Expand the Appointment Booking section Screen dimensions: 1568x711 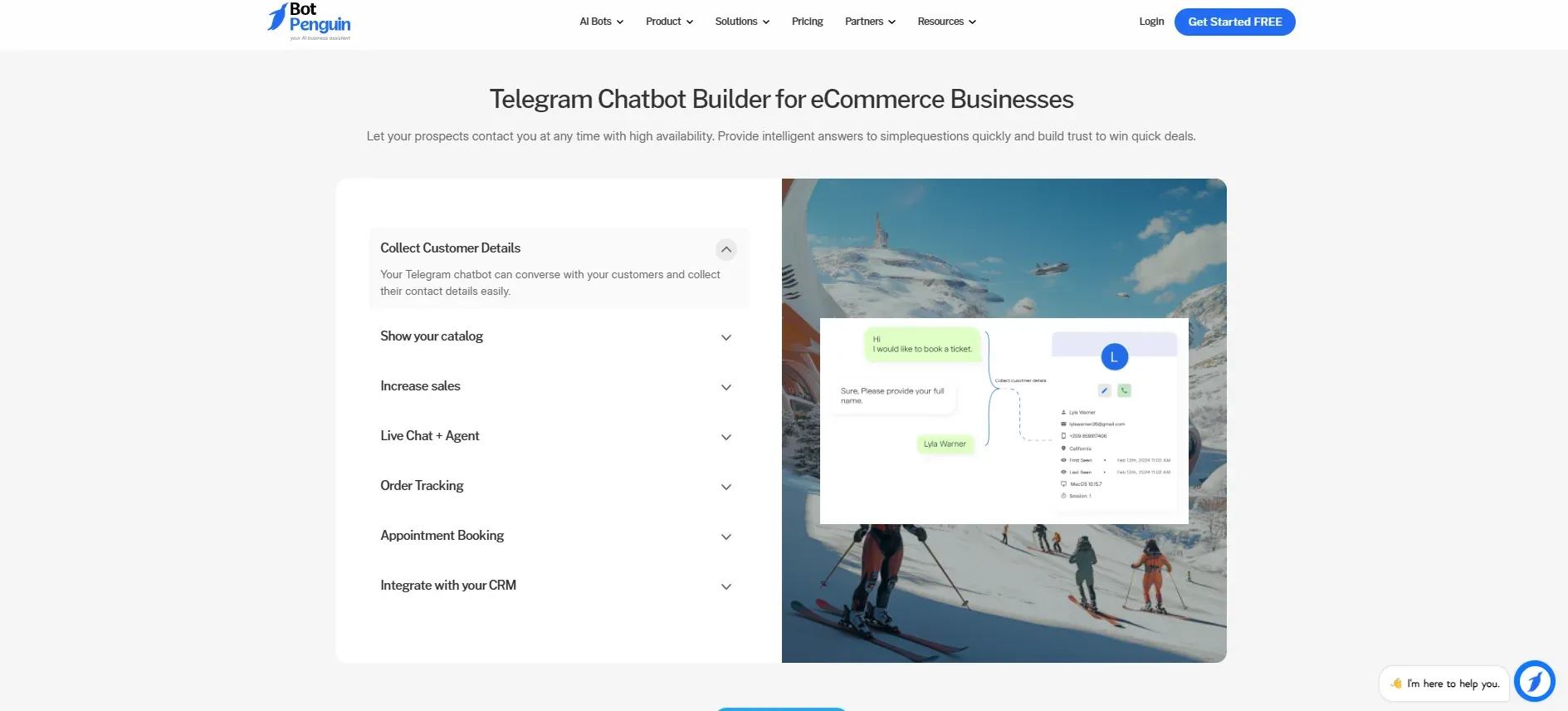pos(559,536)
